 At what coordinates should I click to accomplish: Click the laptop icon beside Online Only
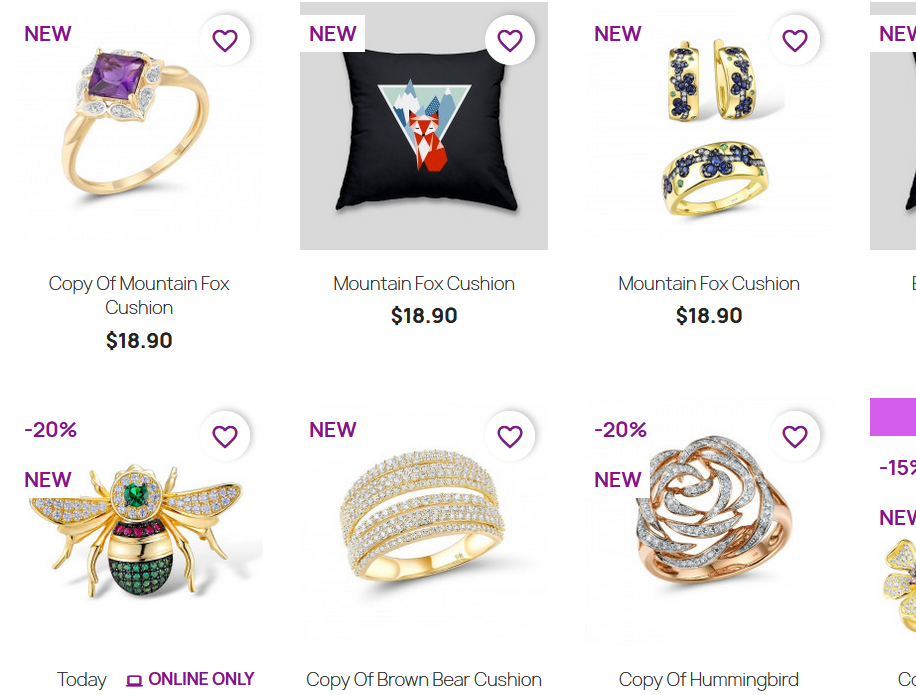point(134,680)
